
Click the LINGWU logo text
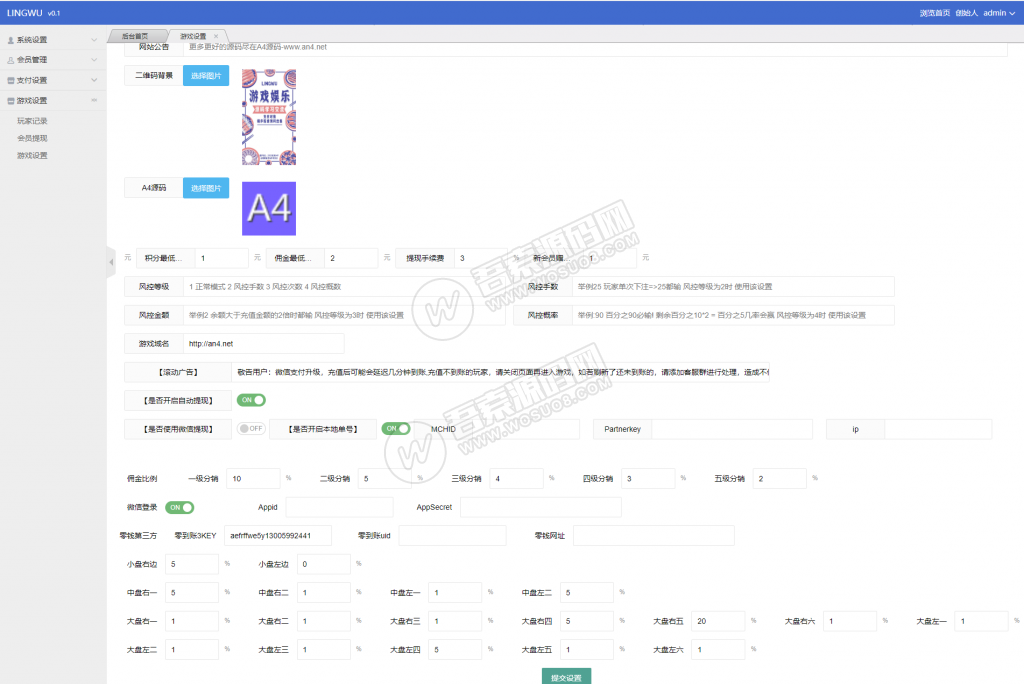25,13
